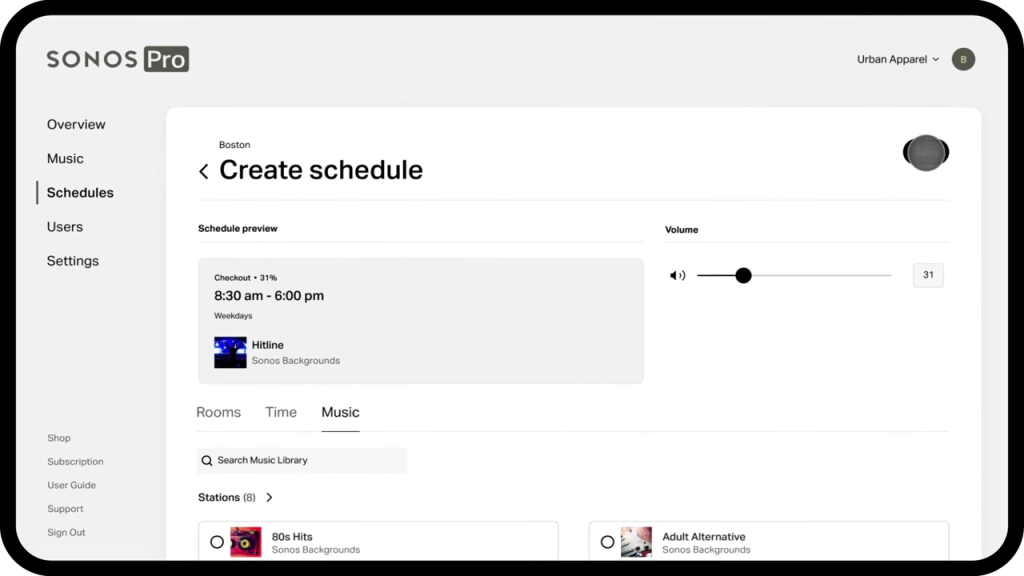This screenshot has height=576, width=1024.
Task: Switch to the Rooms tab
Action: 218,412
